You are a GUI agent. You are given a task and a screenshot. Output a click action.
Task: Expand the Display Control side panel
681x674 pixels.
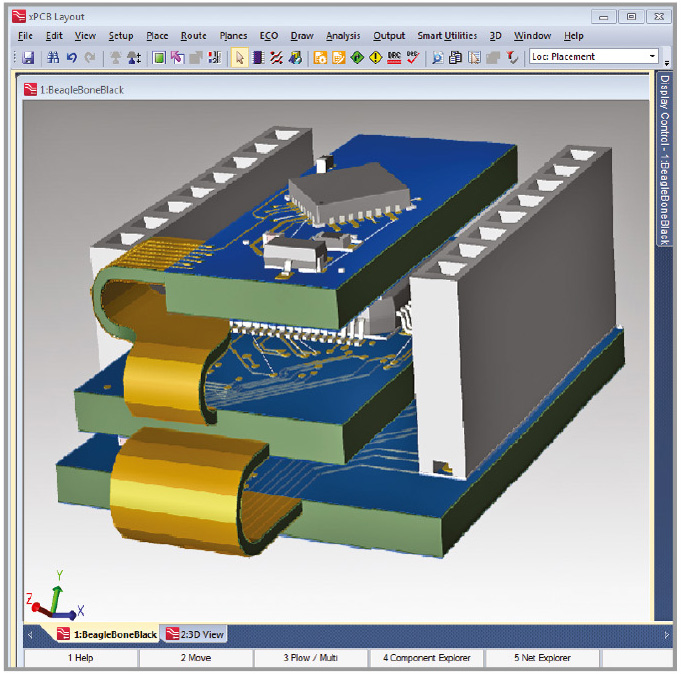665,160
